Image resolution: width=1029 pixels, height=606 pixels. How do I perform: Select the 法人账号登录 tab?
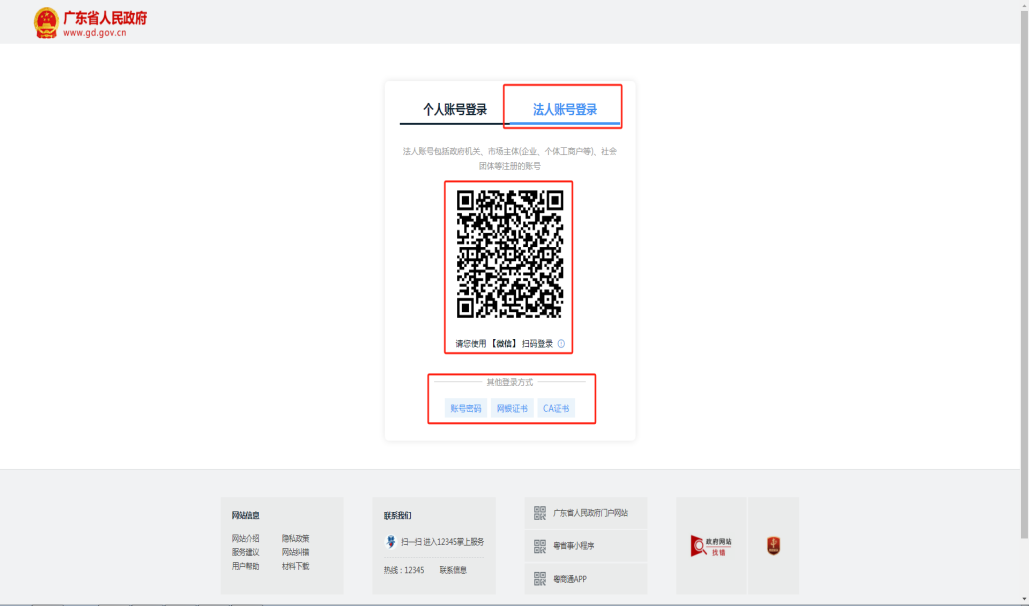click(564, 110)
